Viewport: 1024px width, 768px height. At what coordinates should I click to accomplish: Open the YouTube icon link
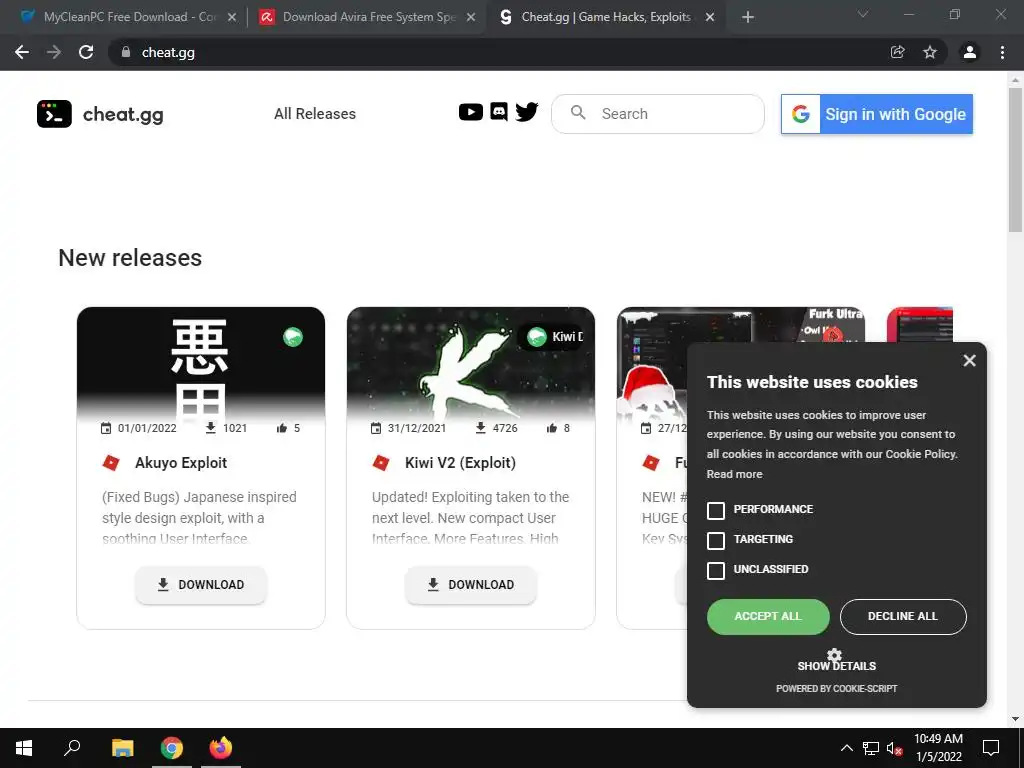[470, 112]
